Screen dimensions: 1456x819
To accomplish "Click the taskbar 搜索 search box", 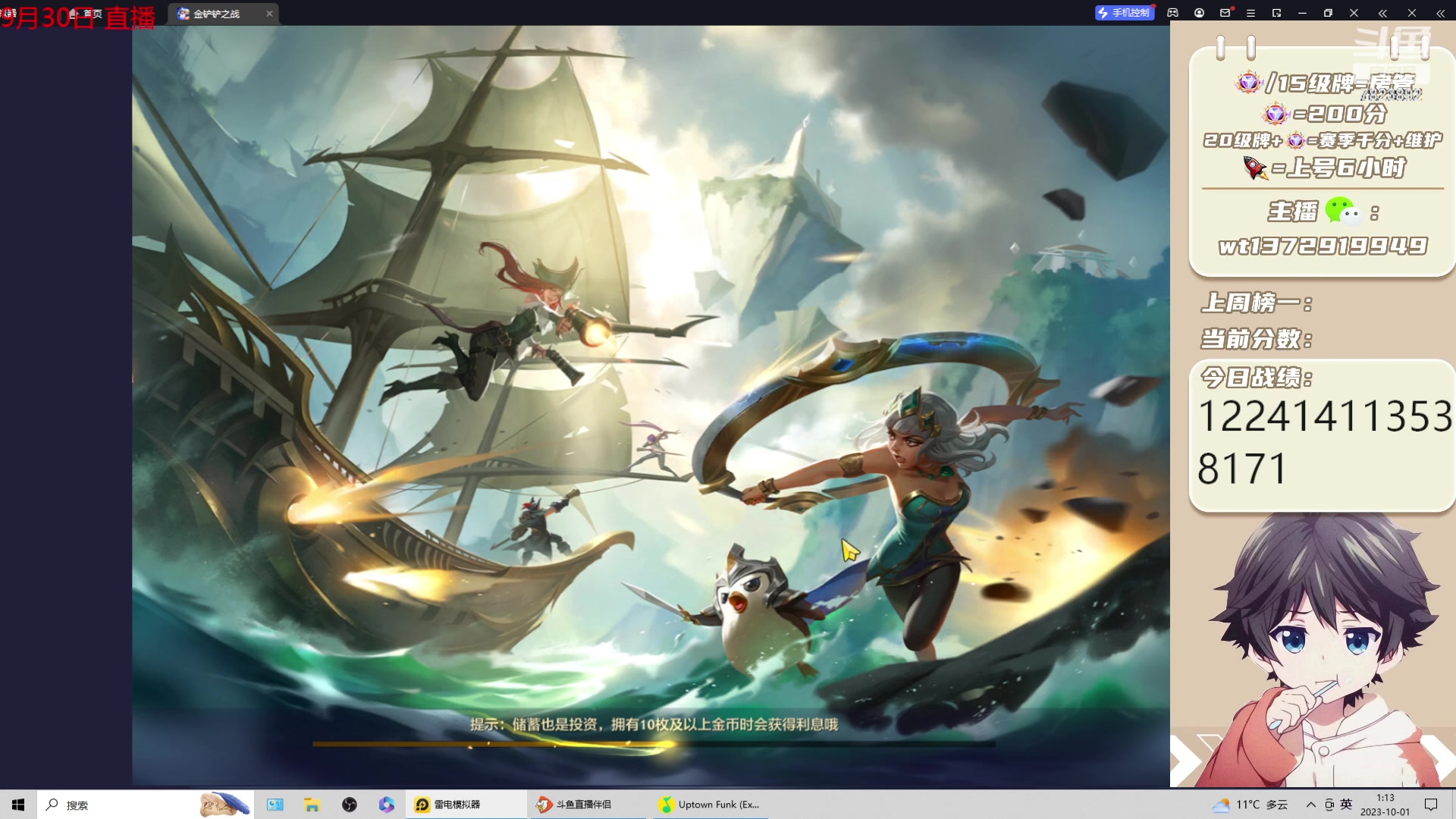I will pos(144,805).
